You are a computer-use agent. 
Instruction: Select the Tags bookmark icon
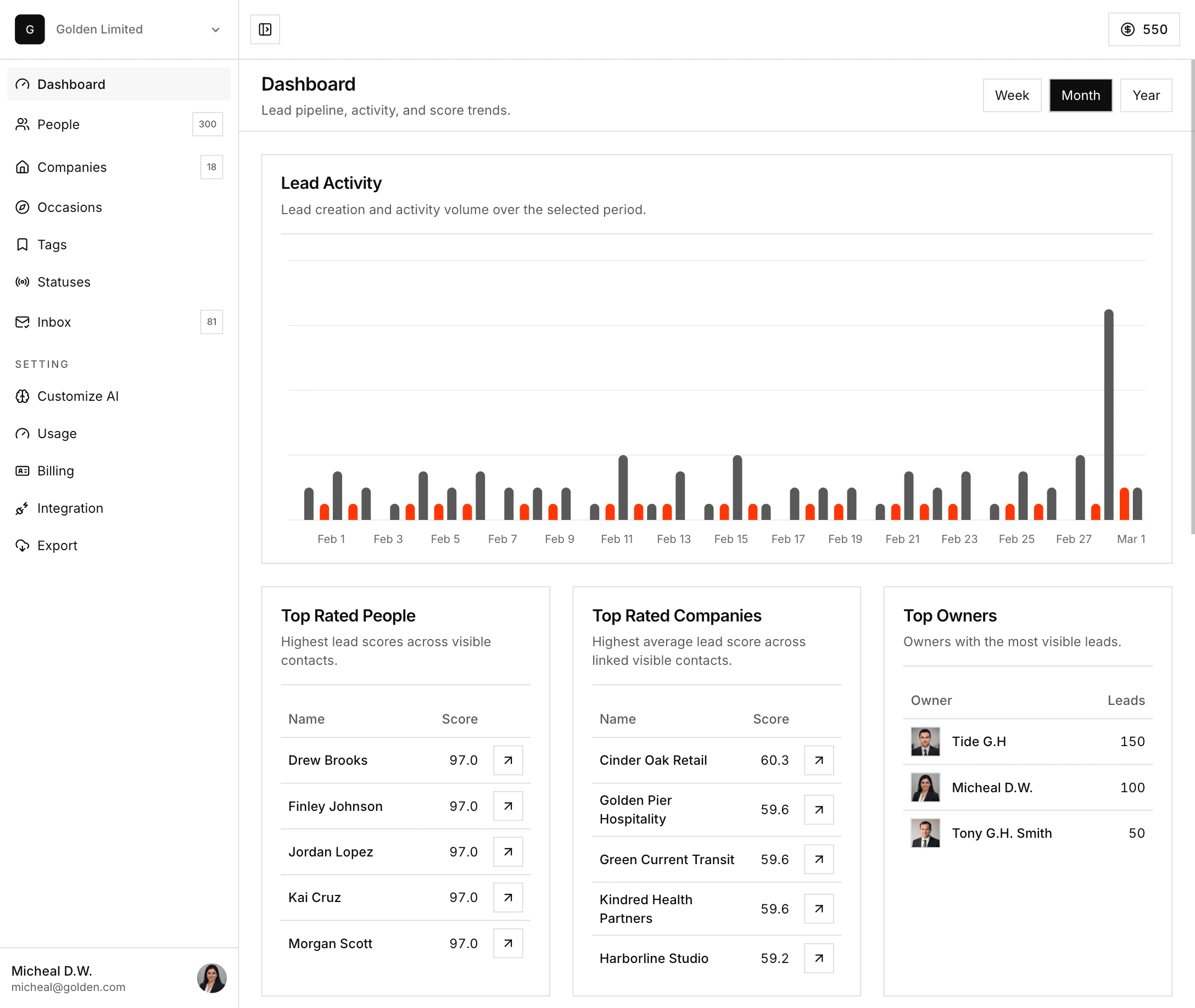(x=22, y=244)
